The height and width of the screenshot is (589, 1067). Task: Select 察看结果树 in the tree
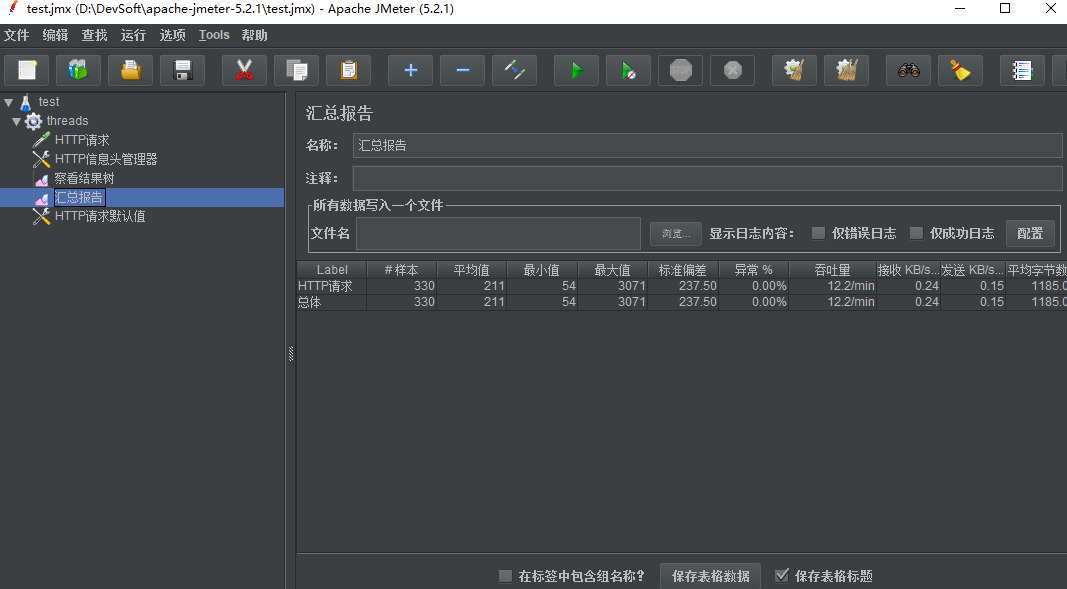[x=84, y=178]
